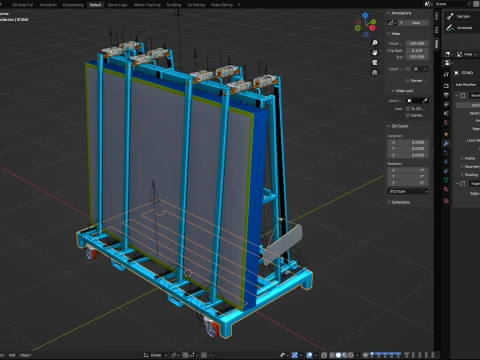Open the Scene properties tab icon
The width and height of the screenshot is (480, 360).
[x=446, y=114]
